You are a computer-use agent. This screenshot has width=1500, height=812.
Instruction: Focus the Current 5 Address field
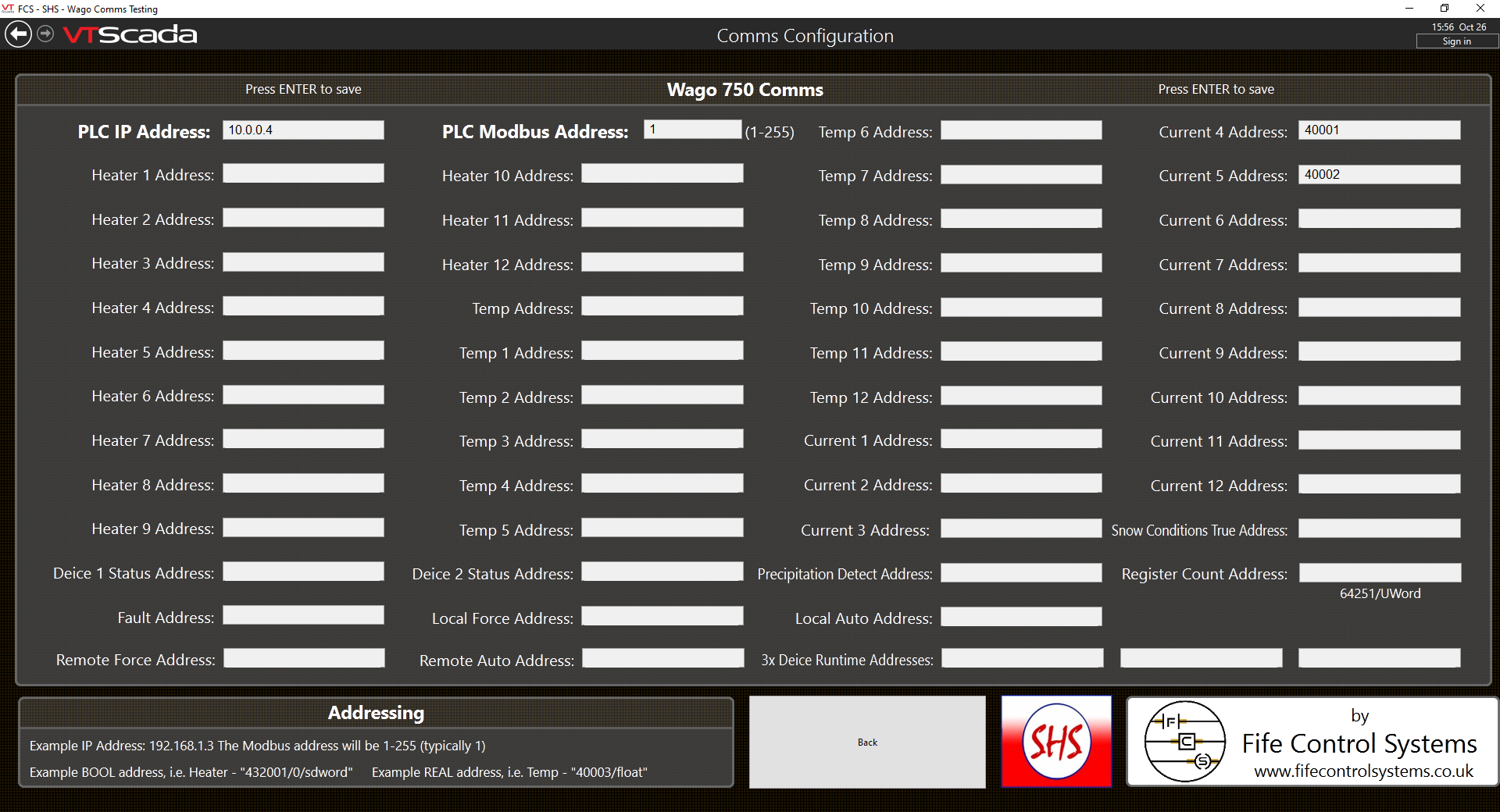pos(1379,175)
